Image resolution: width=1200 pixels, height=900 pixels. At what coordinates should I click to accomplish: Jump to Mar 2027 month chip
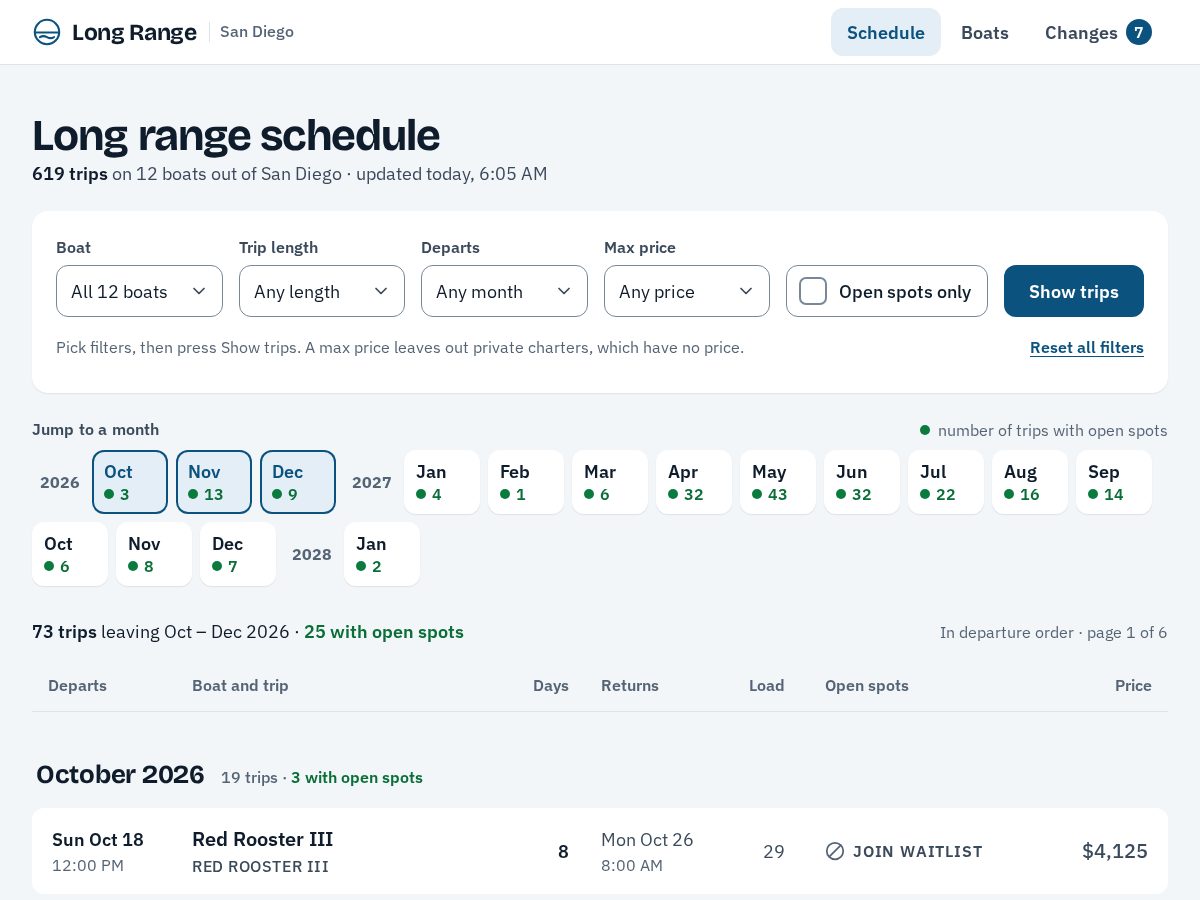click(x=610, y=482)
